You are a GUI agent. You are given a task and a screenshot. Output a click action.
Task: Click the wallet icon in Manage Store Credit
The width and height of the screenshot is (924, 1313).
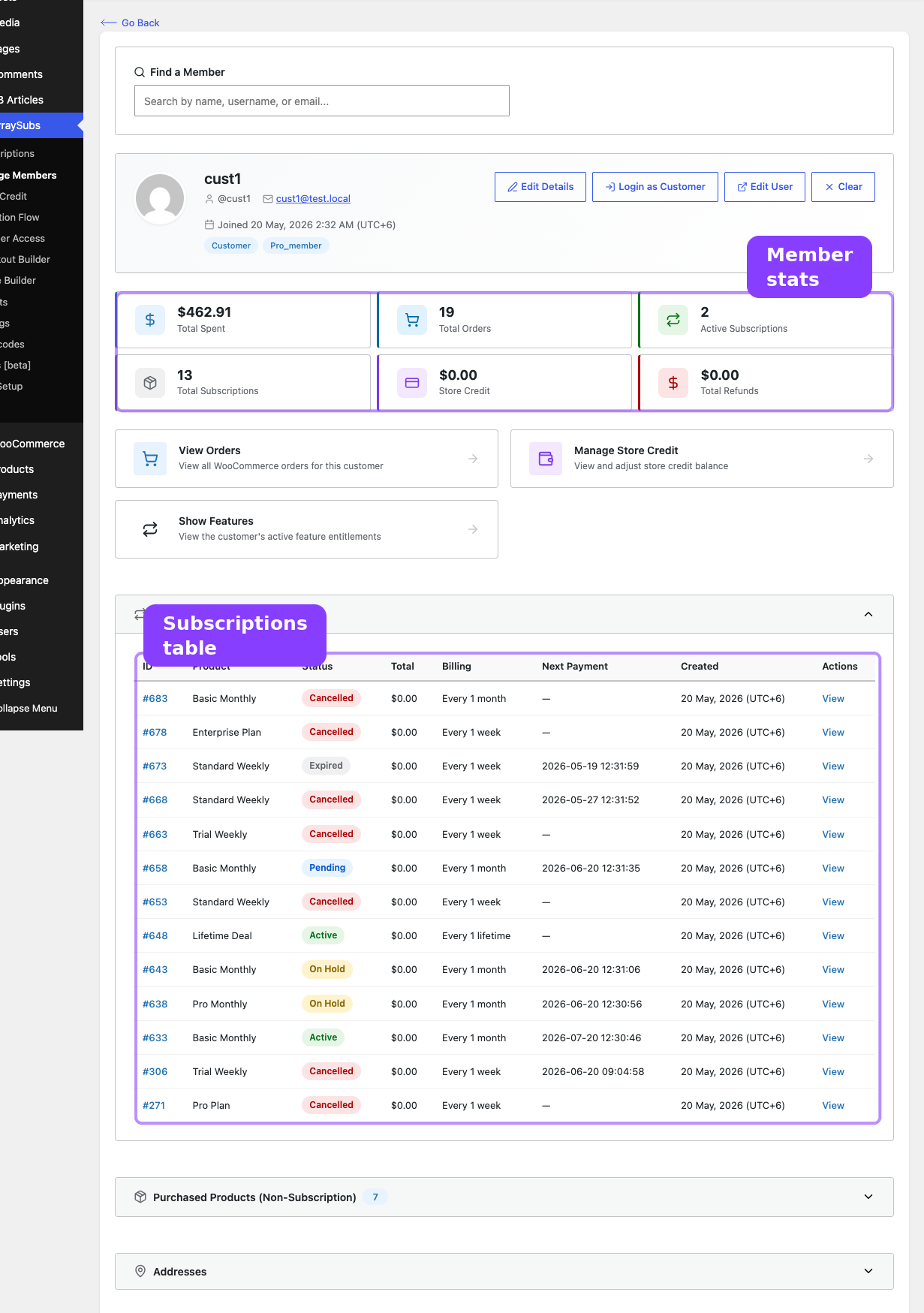pos(546,459)
